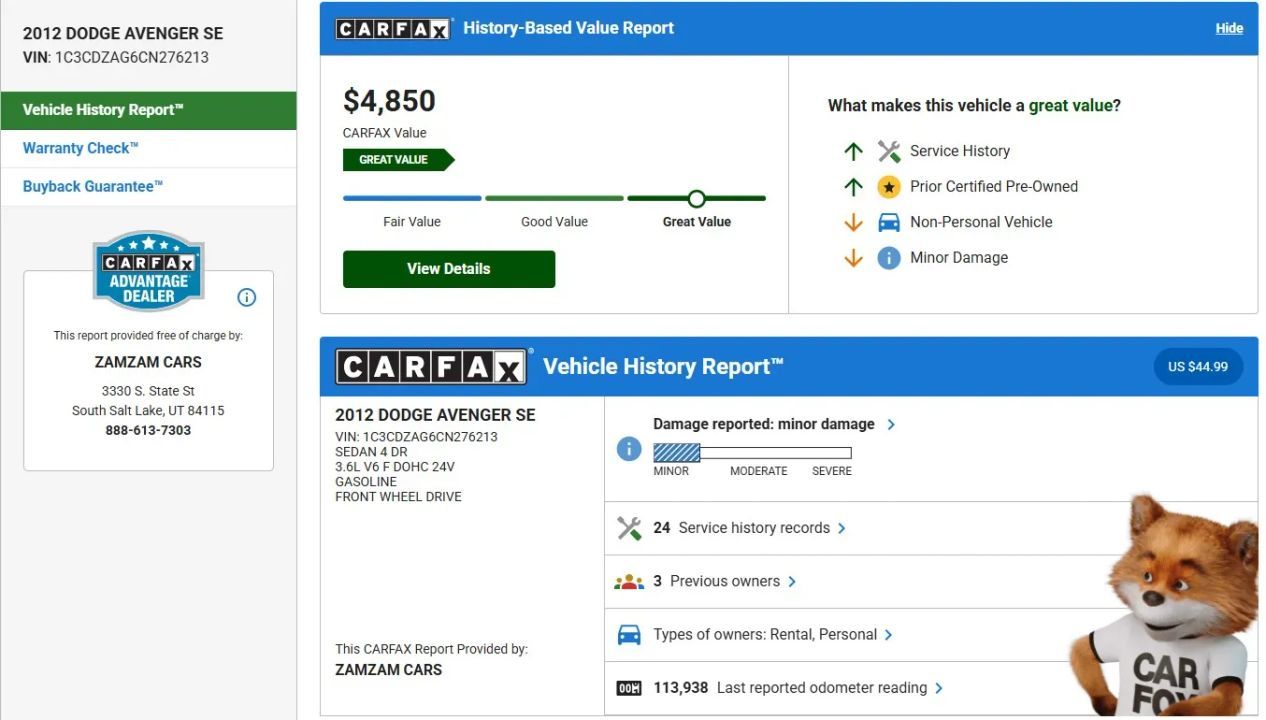Click the US $44.99 price button
This screenshot has height=720, width=1266.
(1197, 367)
